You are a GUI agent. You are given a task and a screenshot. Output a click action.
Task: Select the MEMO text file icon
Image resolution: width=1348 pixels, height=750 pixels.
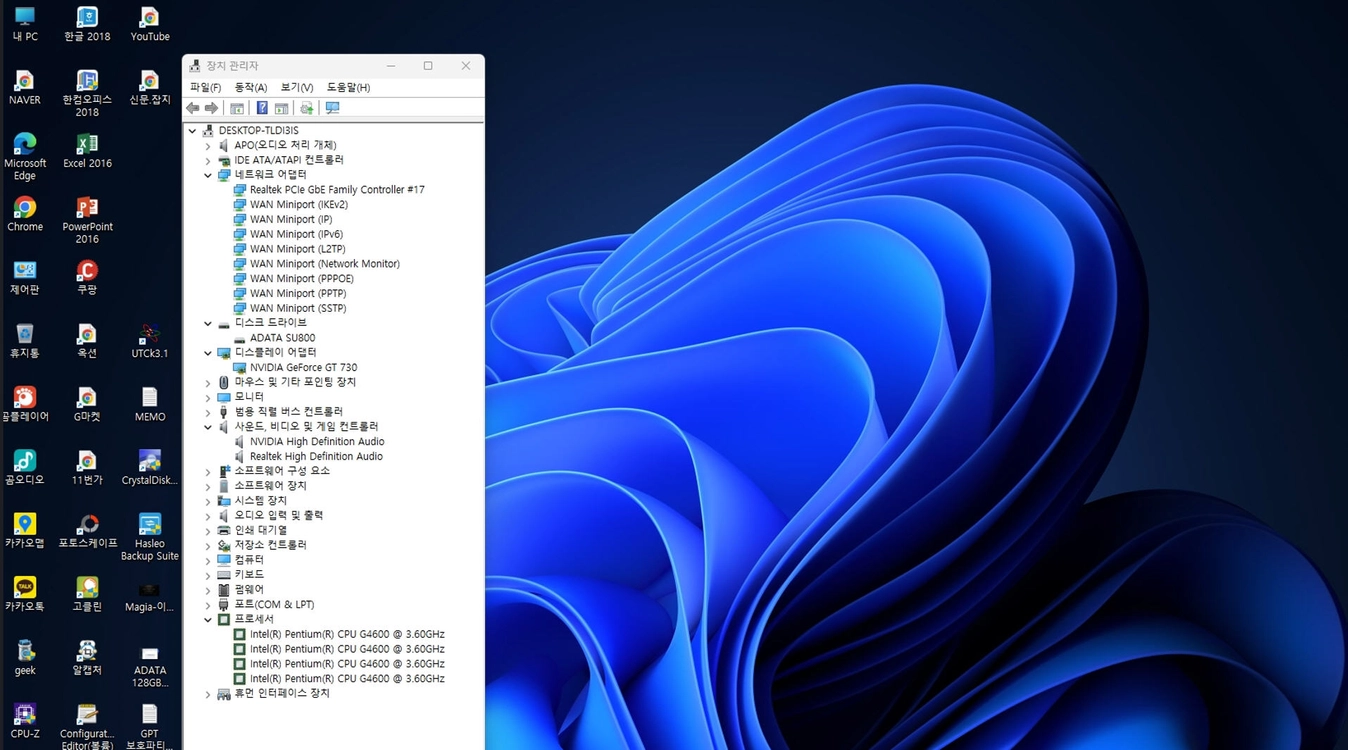(x=150, y=404)
